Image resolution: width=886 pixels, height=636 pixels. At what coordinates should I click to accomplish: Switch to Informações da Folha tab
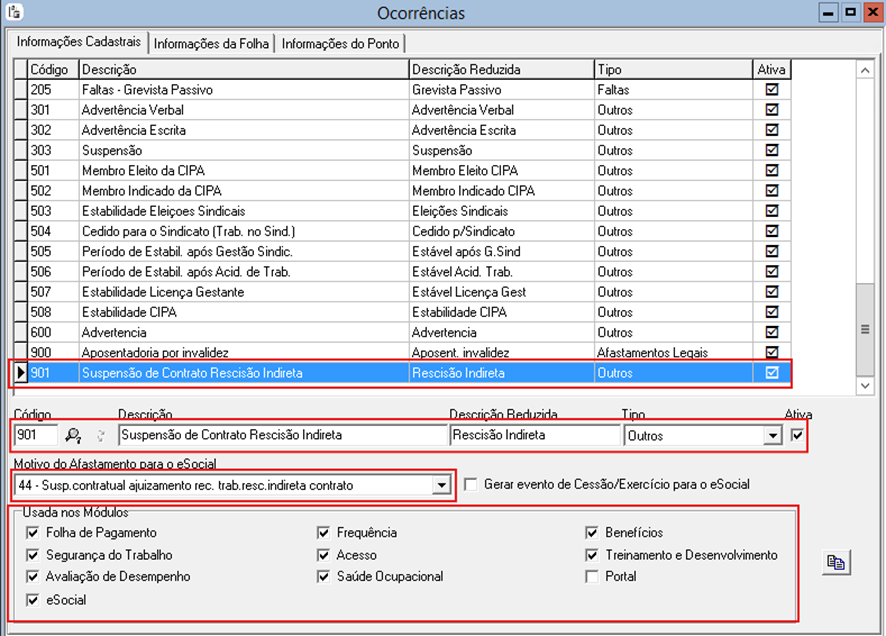211,44
